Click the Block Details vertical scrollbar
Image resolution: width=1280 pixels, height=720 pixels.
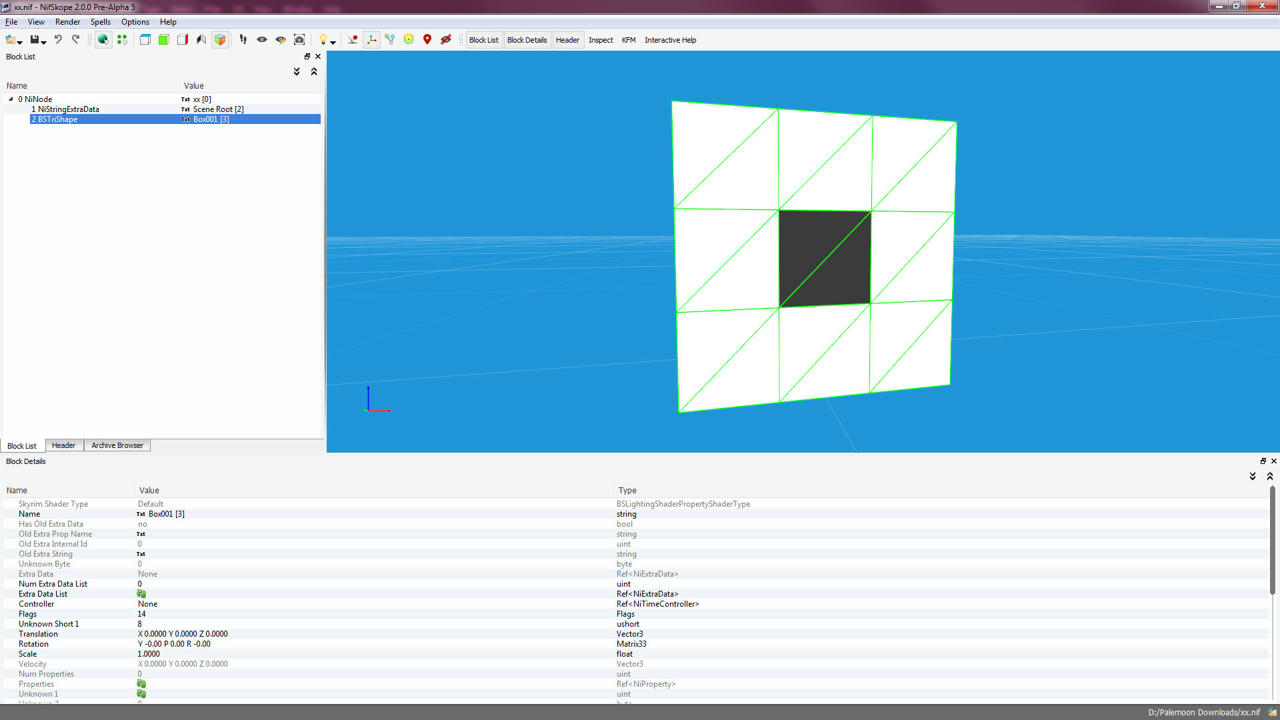tap(1271, 595)
